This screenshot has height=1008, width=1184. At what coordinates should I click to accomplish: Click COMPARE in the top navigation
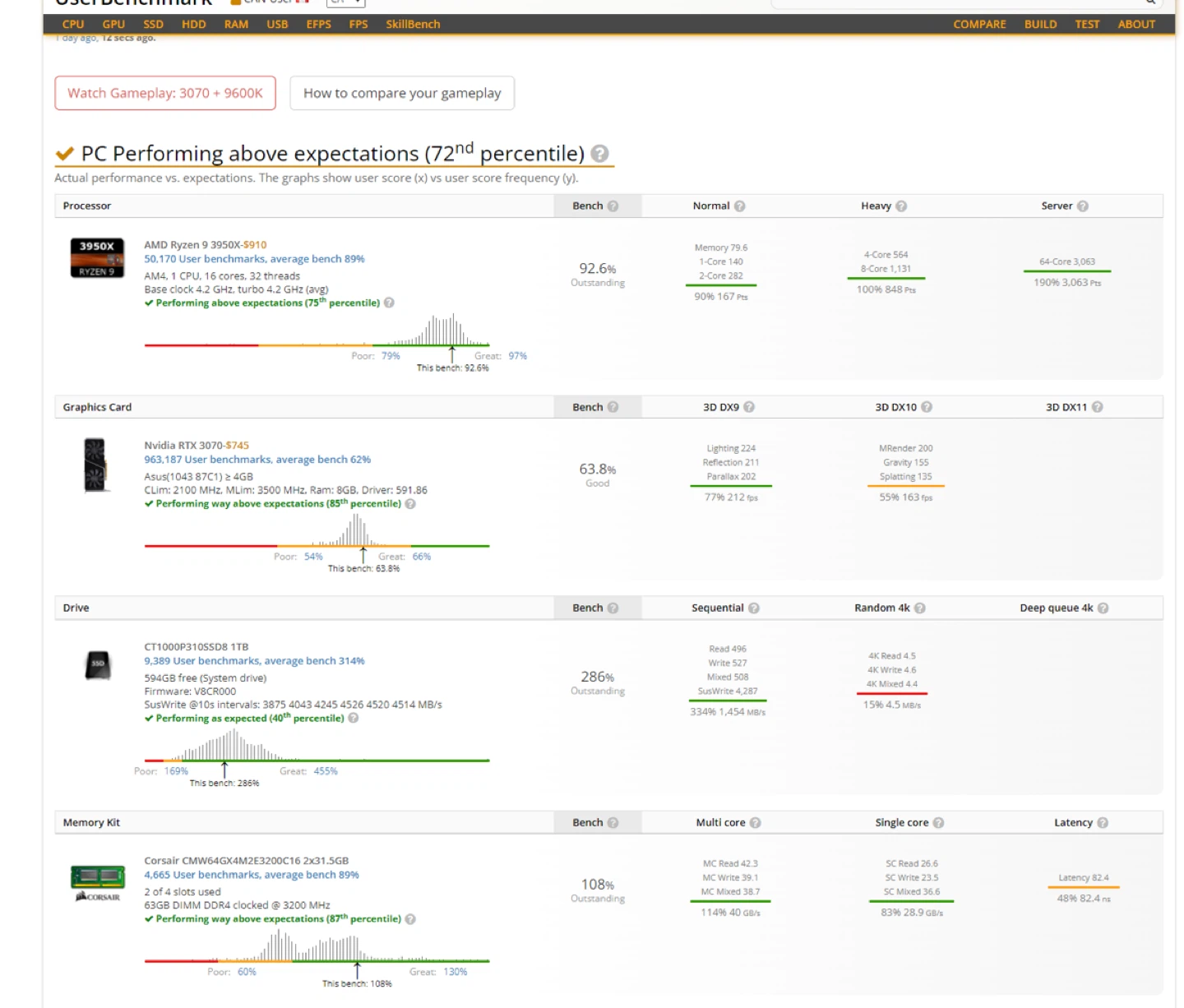(979, 25)
